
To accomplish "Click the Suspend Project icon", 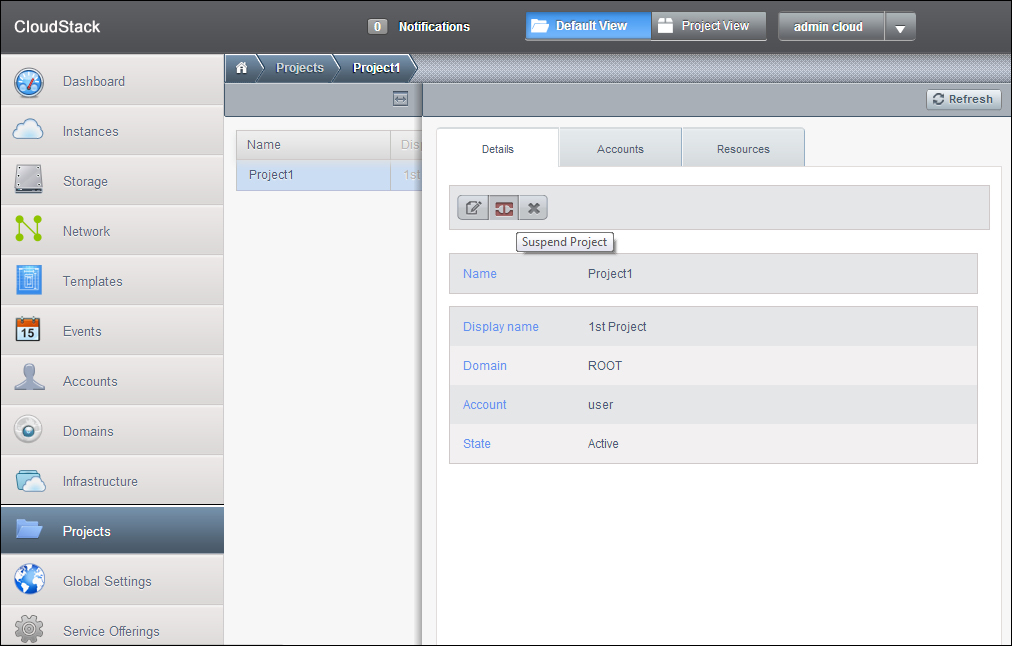I will click(x=504, y=208).
